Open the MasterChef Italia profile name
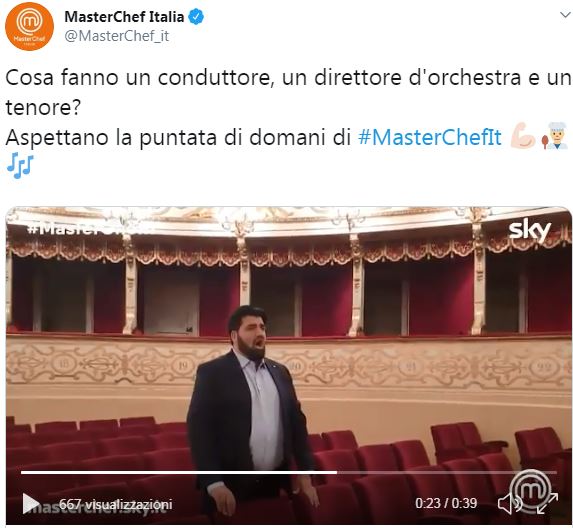The width and height of the screenshot is (573, 528). [x=124, y=17]
